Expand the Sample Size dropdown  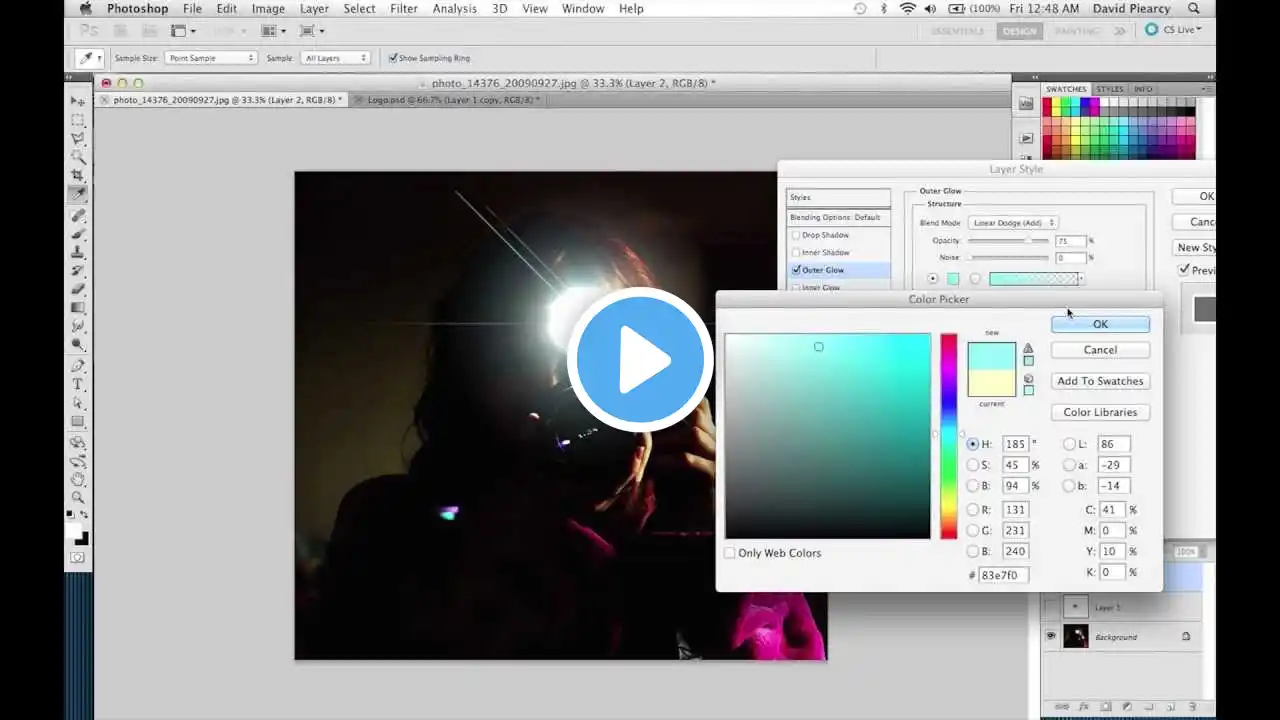point(210,58)
